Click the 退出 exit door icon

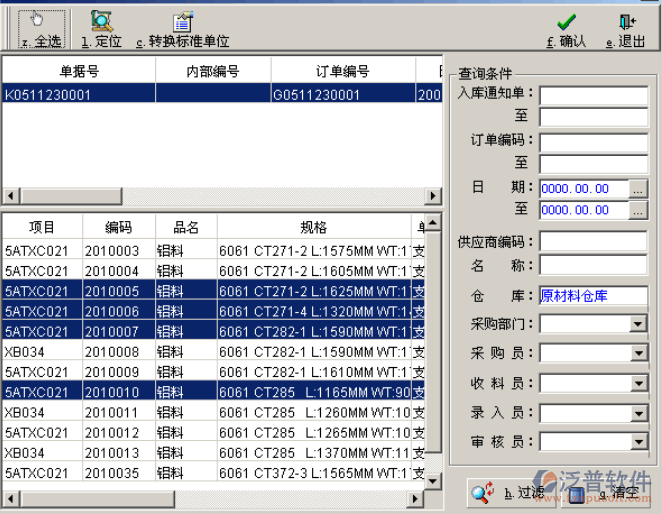point(626,21)
